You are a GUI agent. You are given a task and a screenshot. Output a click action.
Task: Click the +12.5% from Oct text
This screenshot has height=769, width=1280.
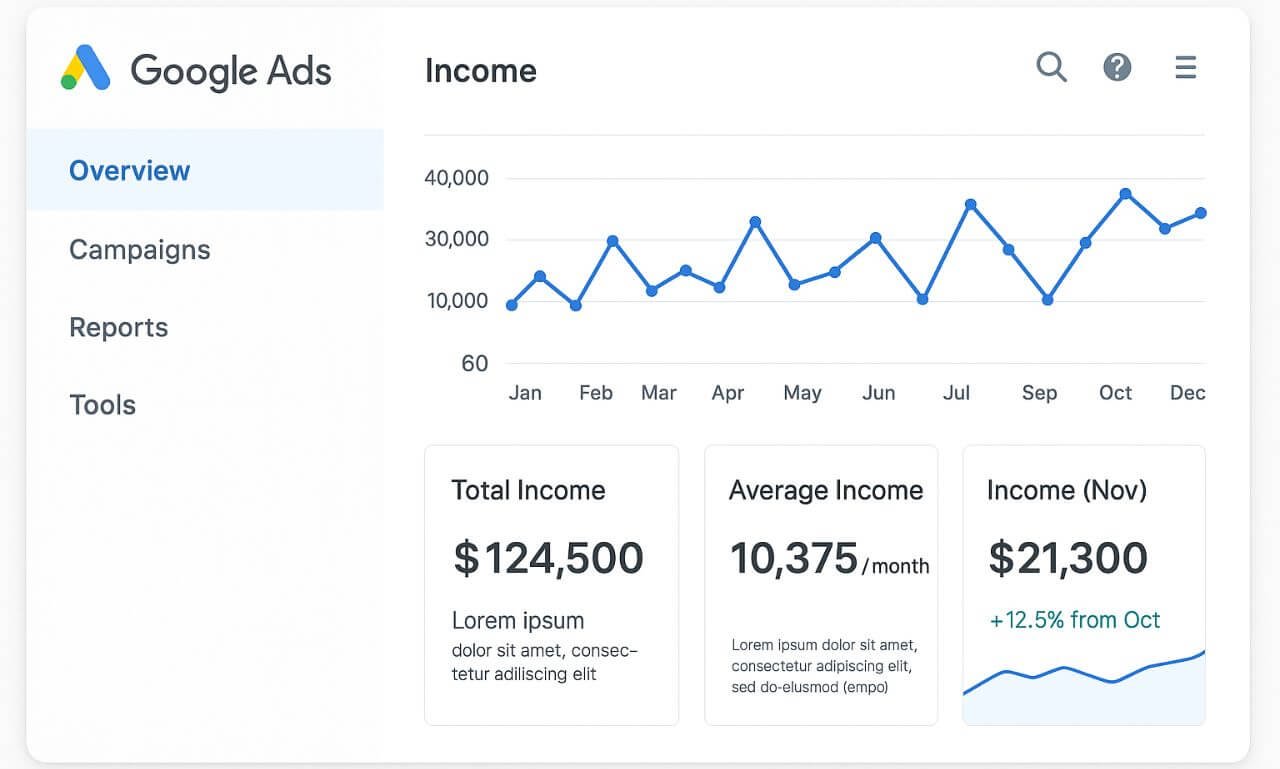click(x=1074, y=620)
